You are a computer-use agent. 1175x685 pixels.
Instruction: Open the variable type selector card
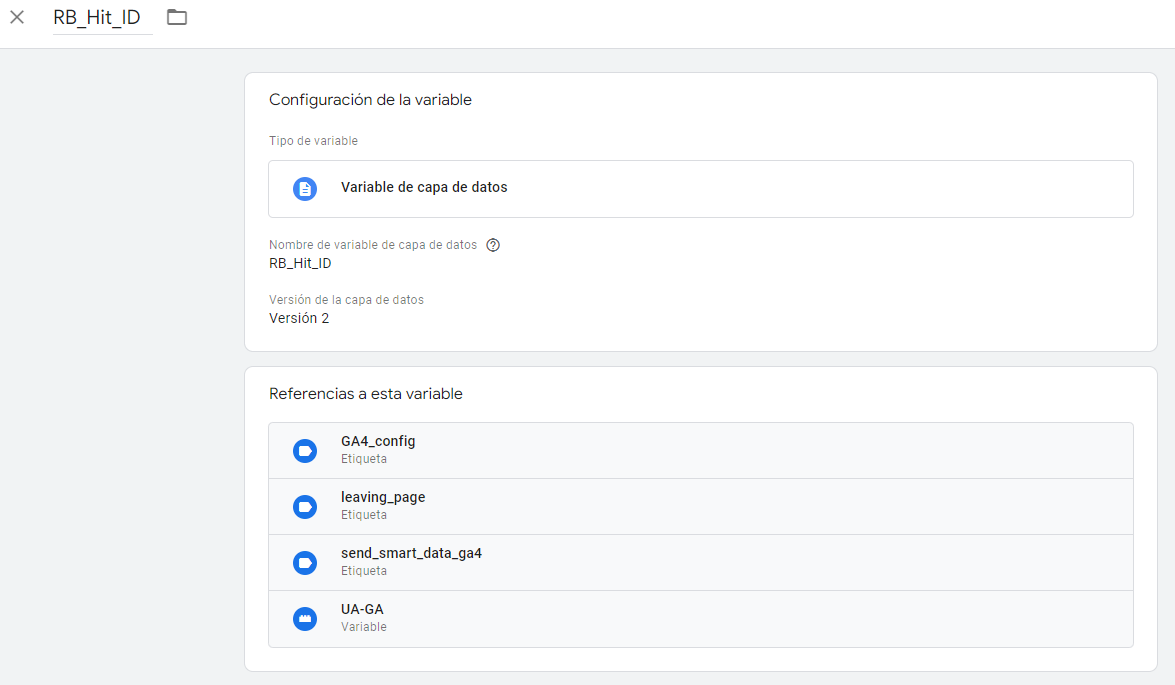pyautogui.click(x=700, y=188)
